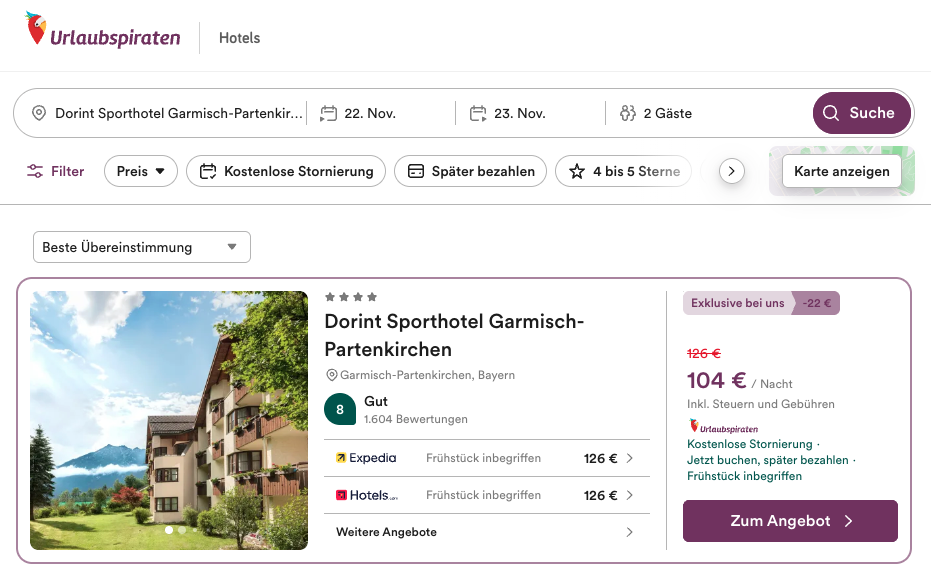Click the location pin icon in search bar
Screen dimensions: 931x579
pos(39,113)
